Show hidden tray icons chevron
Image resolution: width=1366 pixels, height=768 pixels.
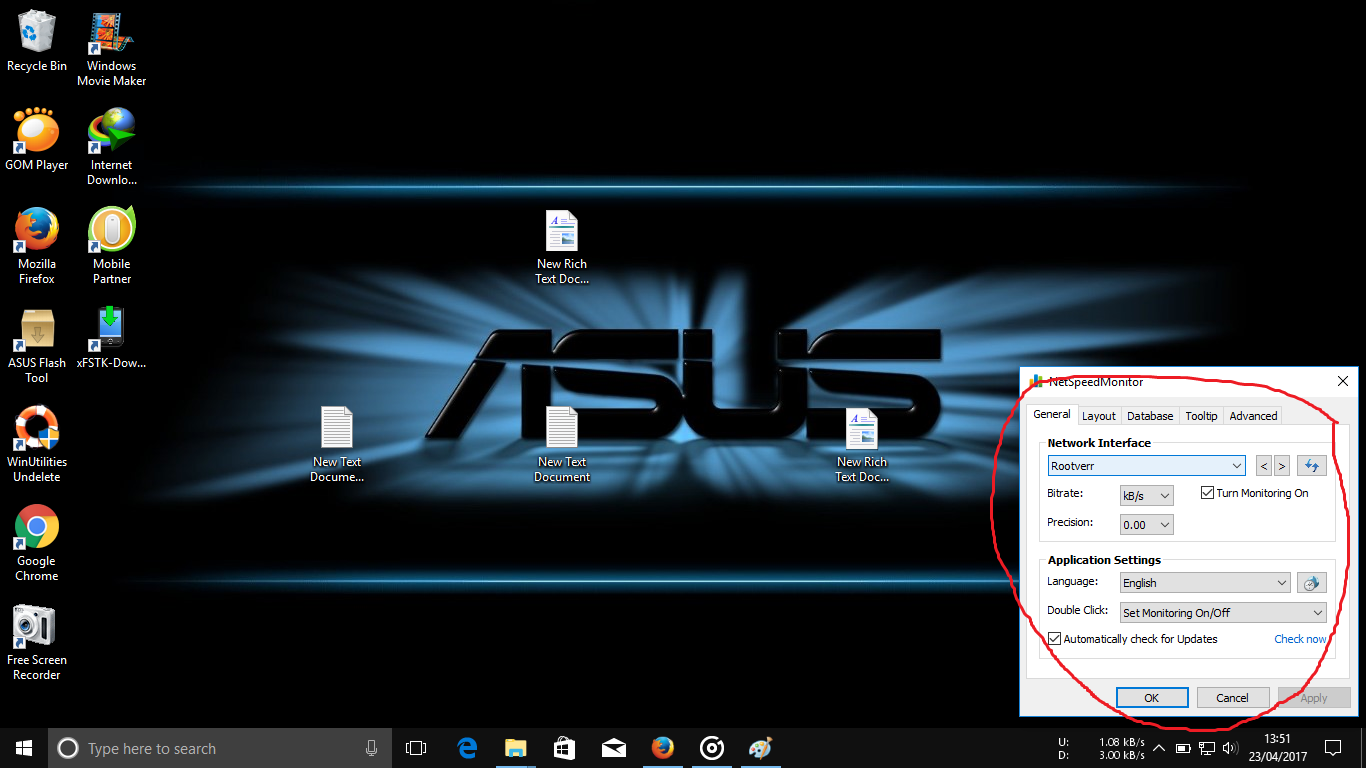pyautogui.click(x=1158, y=748)
